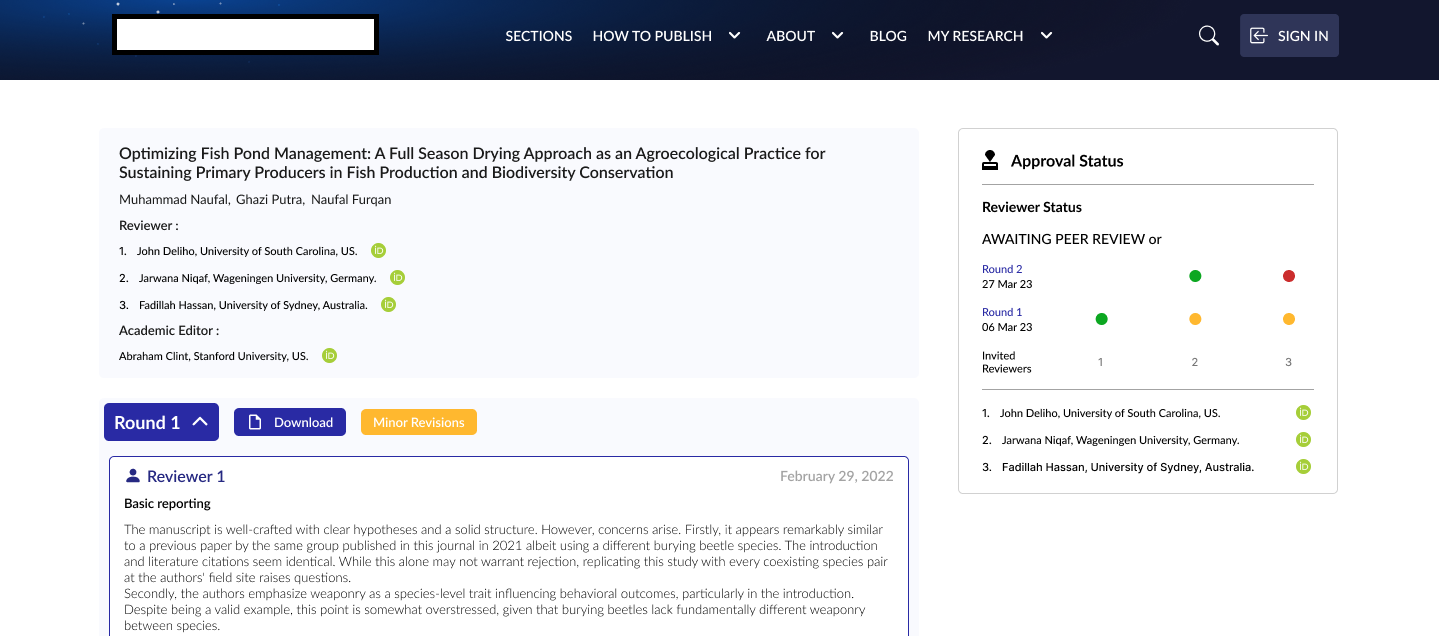
Task: Open the search magnifier icon
Action: (x=1208, y=36)
